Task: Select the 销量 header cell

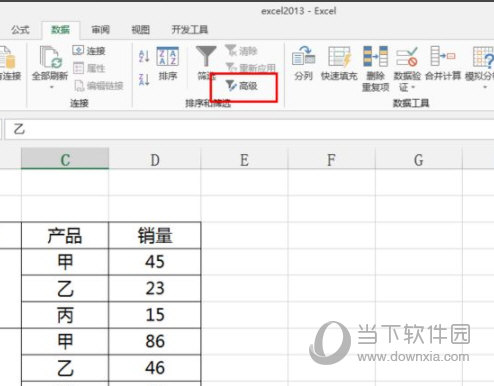Action: (155, 235)
